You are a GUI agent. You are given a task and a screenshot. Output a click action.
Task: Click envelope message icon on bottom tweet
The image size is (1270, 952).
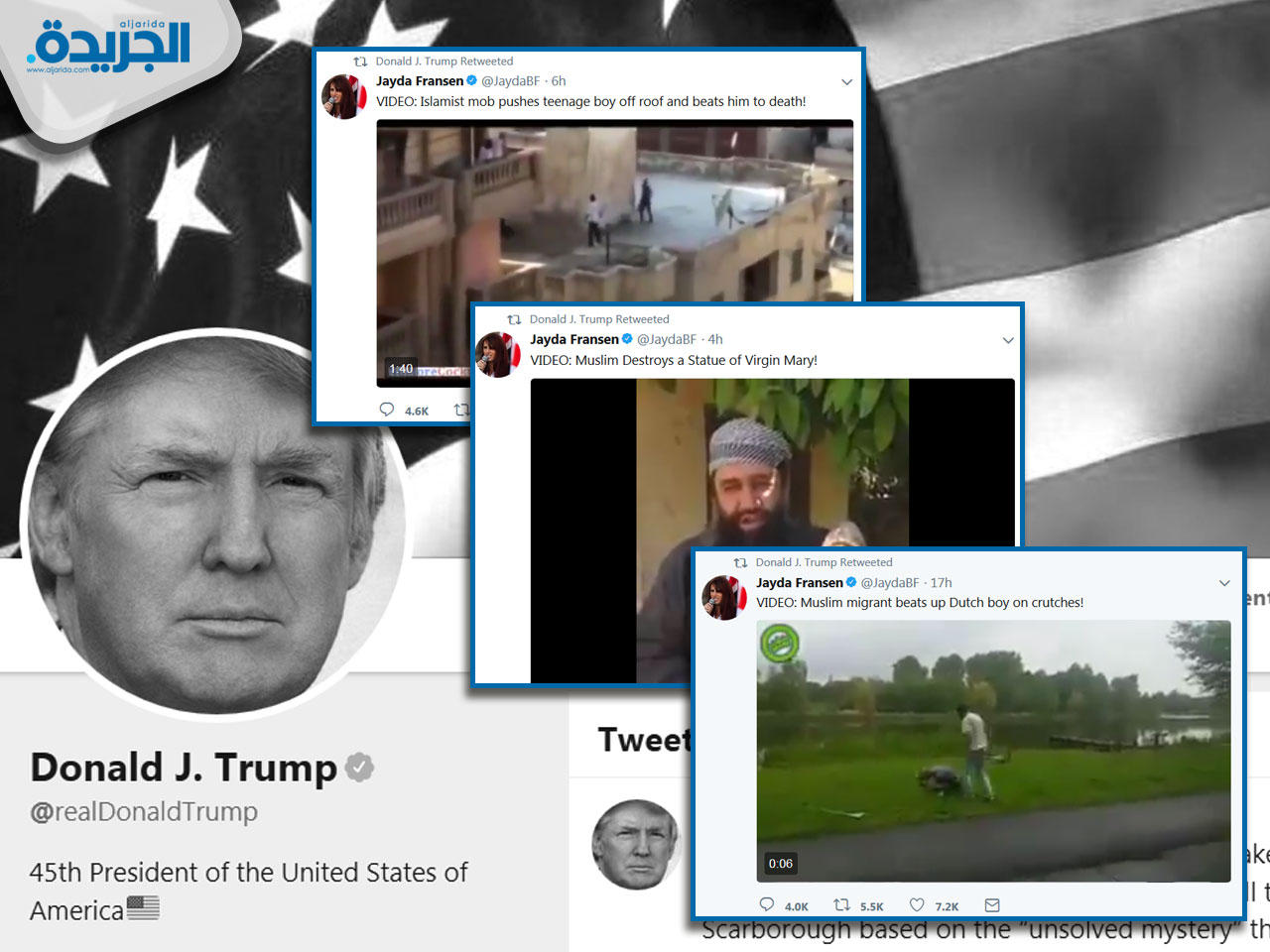pyautogui.click(x=992, y=904)
